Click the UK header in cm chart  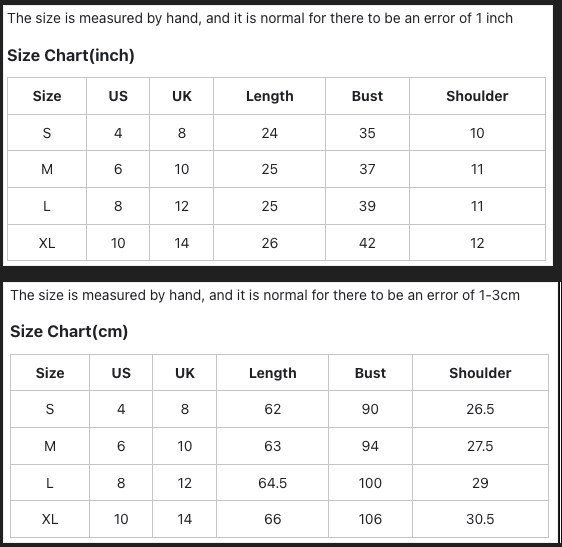pyautogui.click(x=185, y=373)
